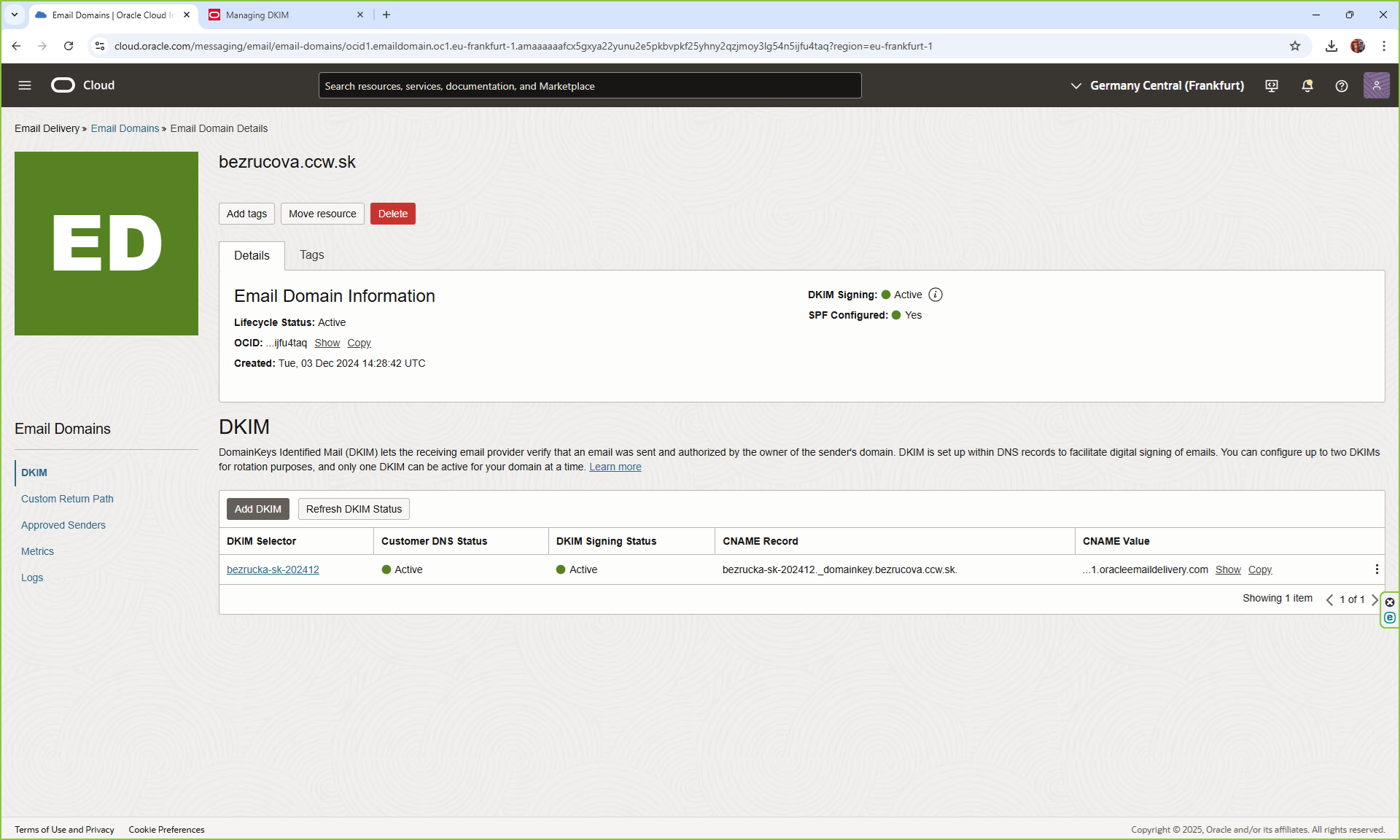
Task: Click the Add DKIM button
Action: pos(258,509)
